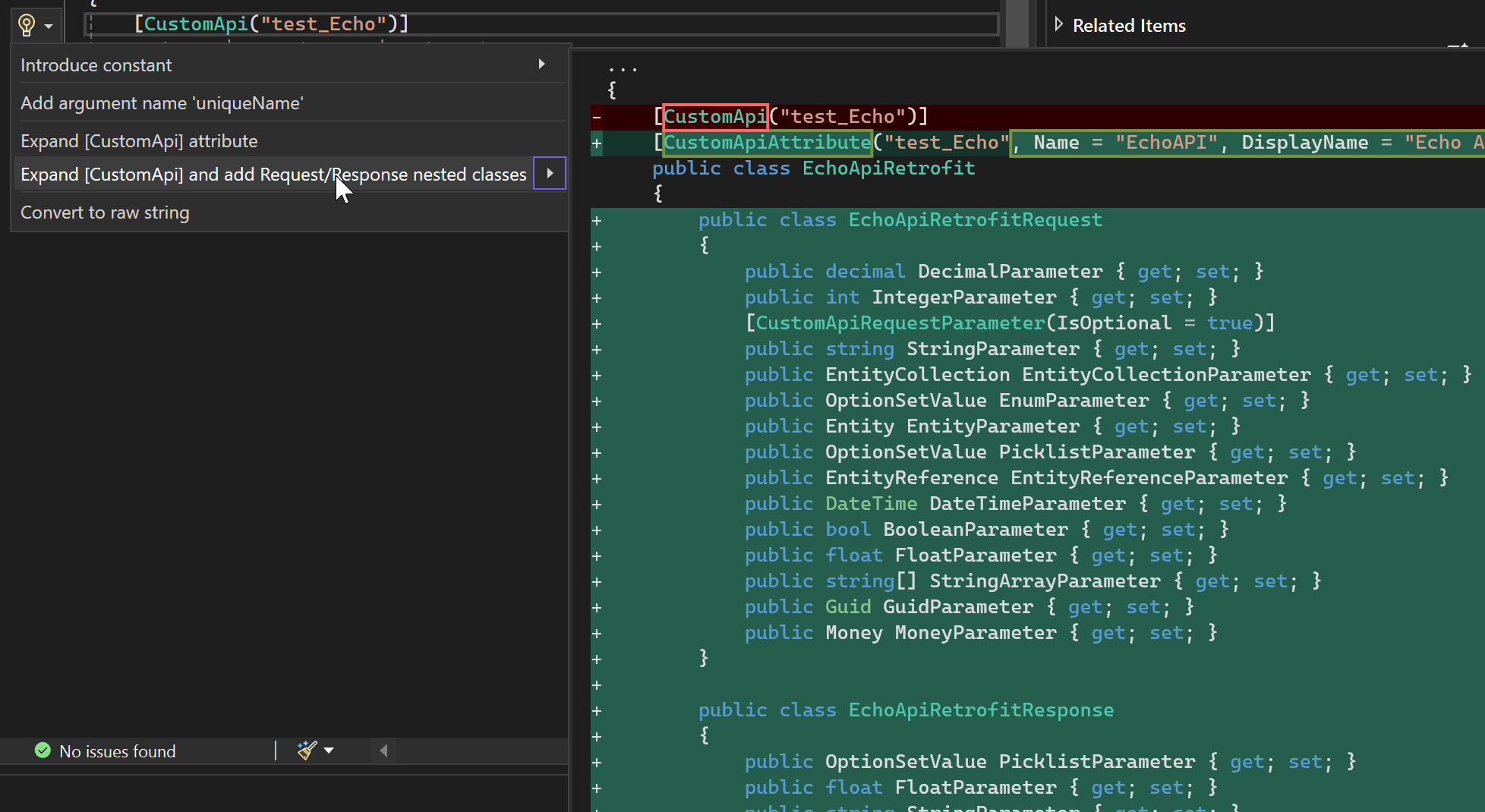The width and height of the screenshot is (1485, 812).
Task: Click the No issues found status text
Action: click(118, 751)
